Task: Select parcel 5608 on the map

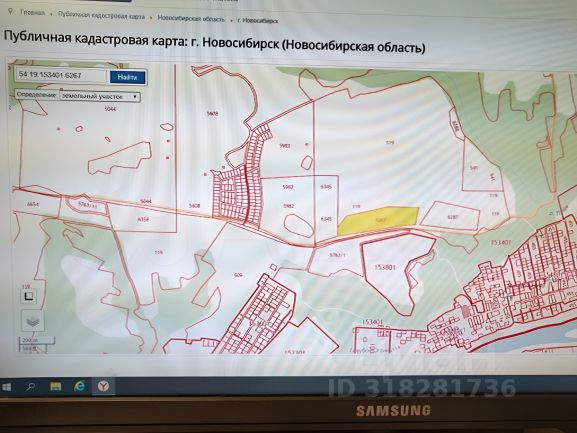Action: (212, 114)
